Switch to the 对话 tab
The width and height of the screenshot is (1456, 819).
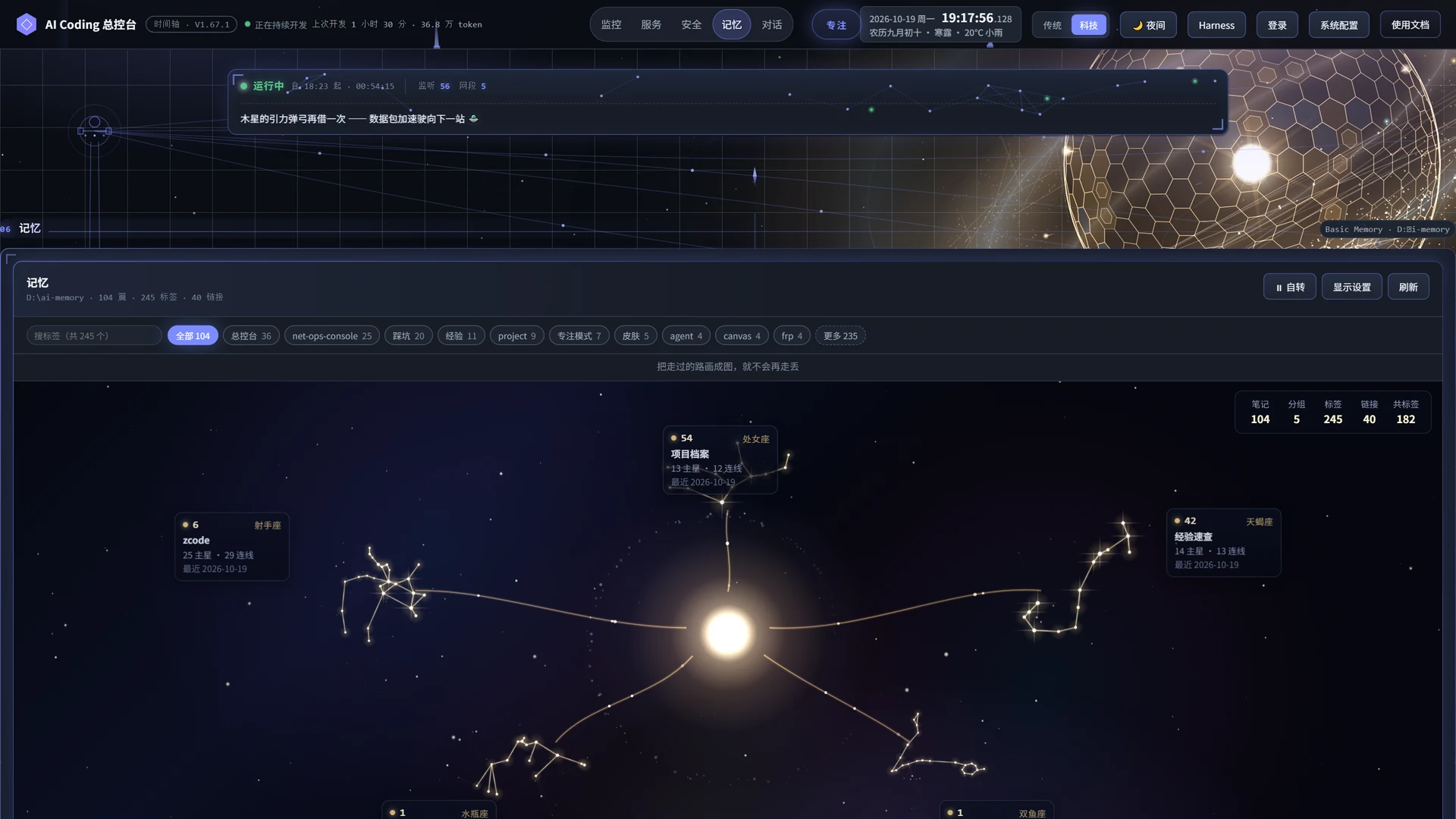(772, 25)
